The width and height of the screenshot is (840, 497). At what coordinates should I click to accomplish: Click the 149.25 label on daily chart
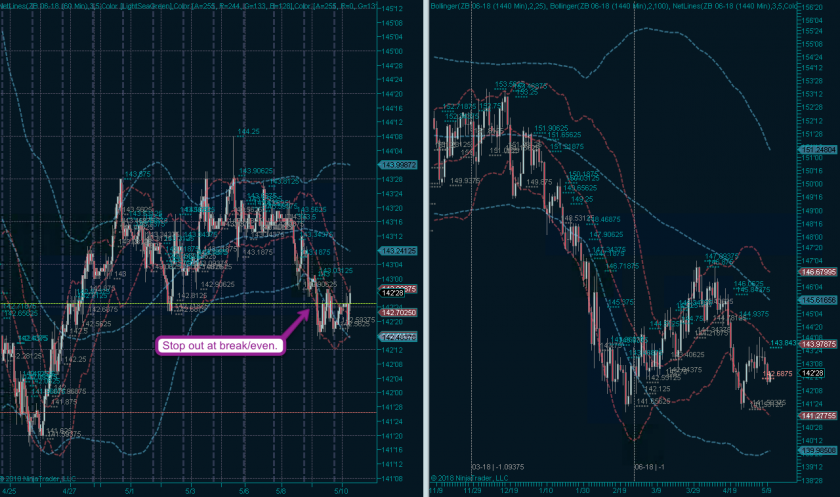[582, 199]
